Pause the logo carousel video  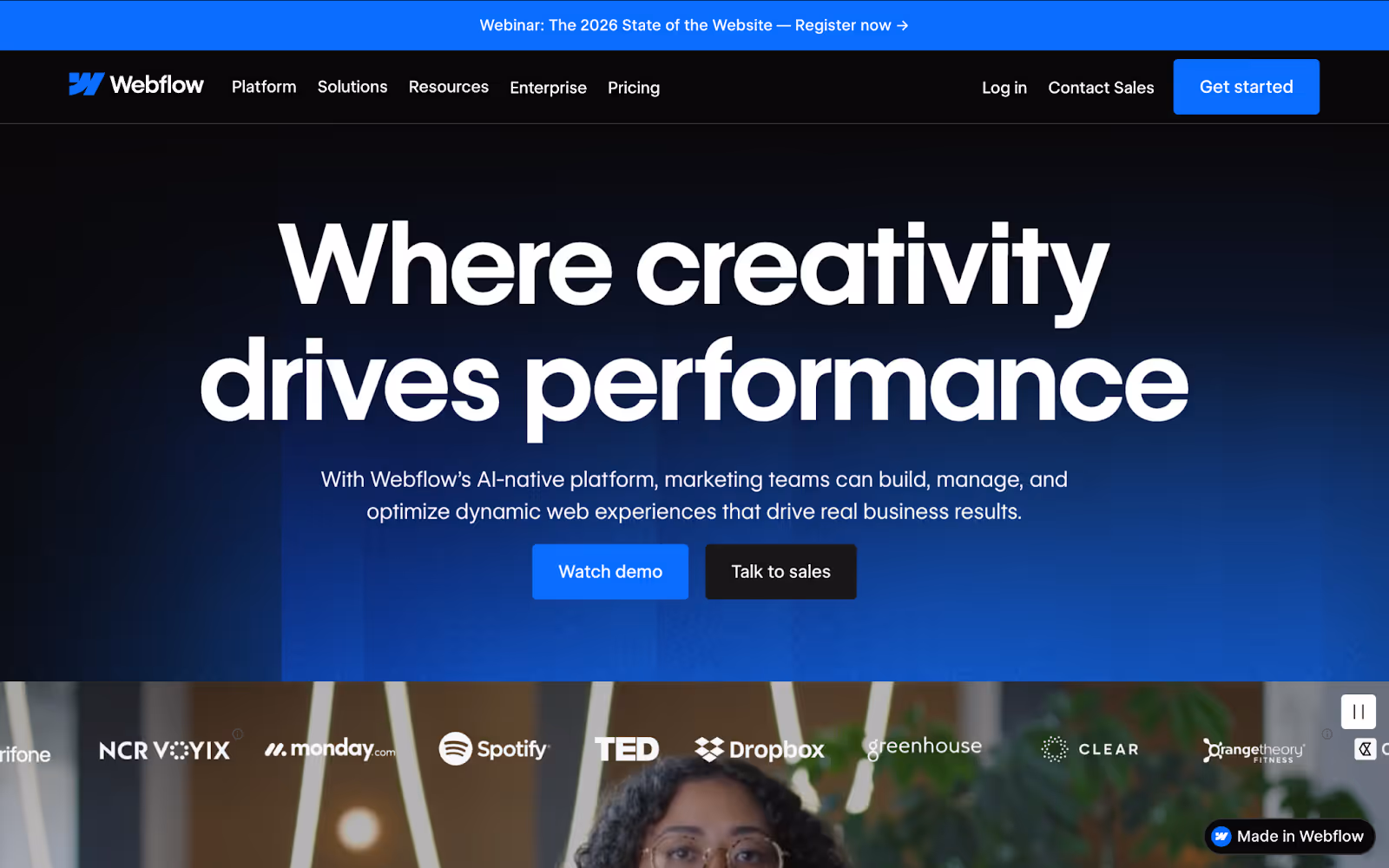(1358, 712)
